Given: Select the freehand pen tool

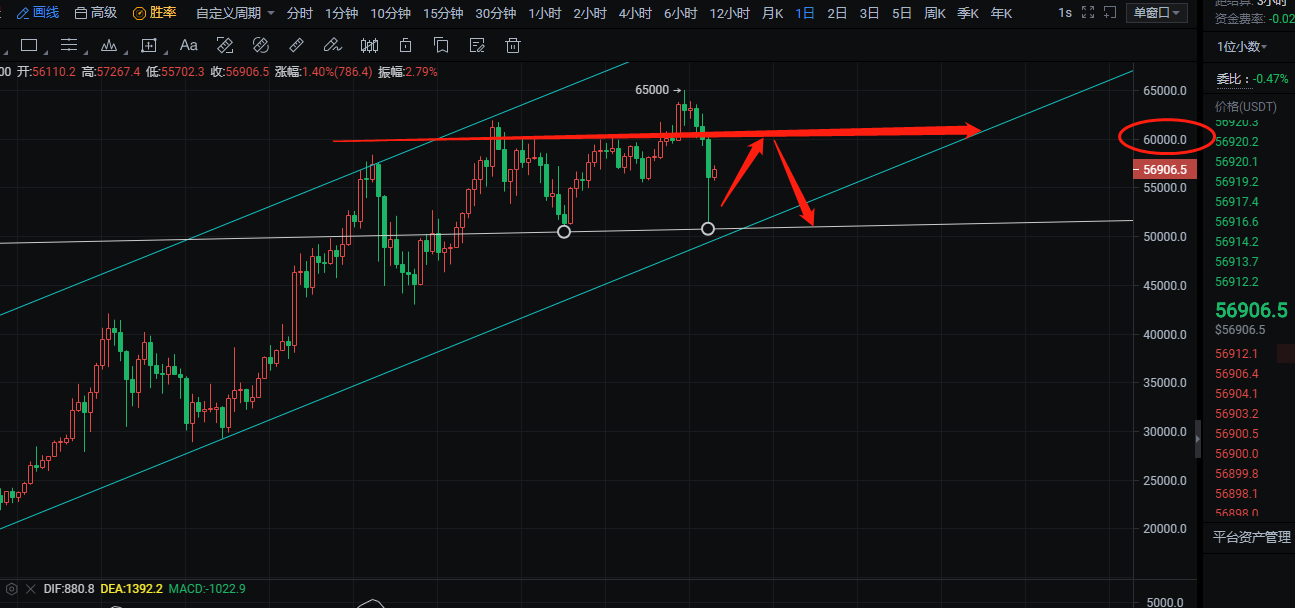Looking at the screenshot, I should 333,45.
